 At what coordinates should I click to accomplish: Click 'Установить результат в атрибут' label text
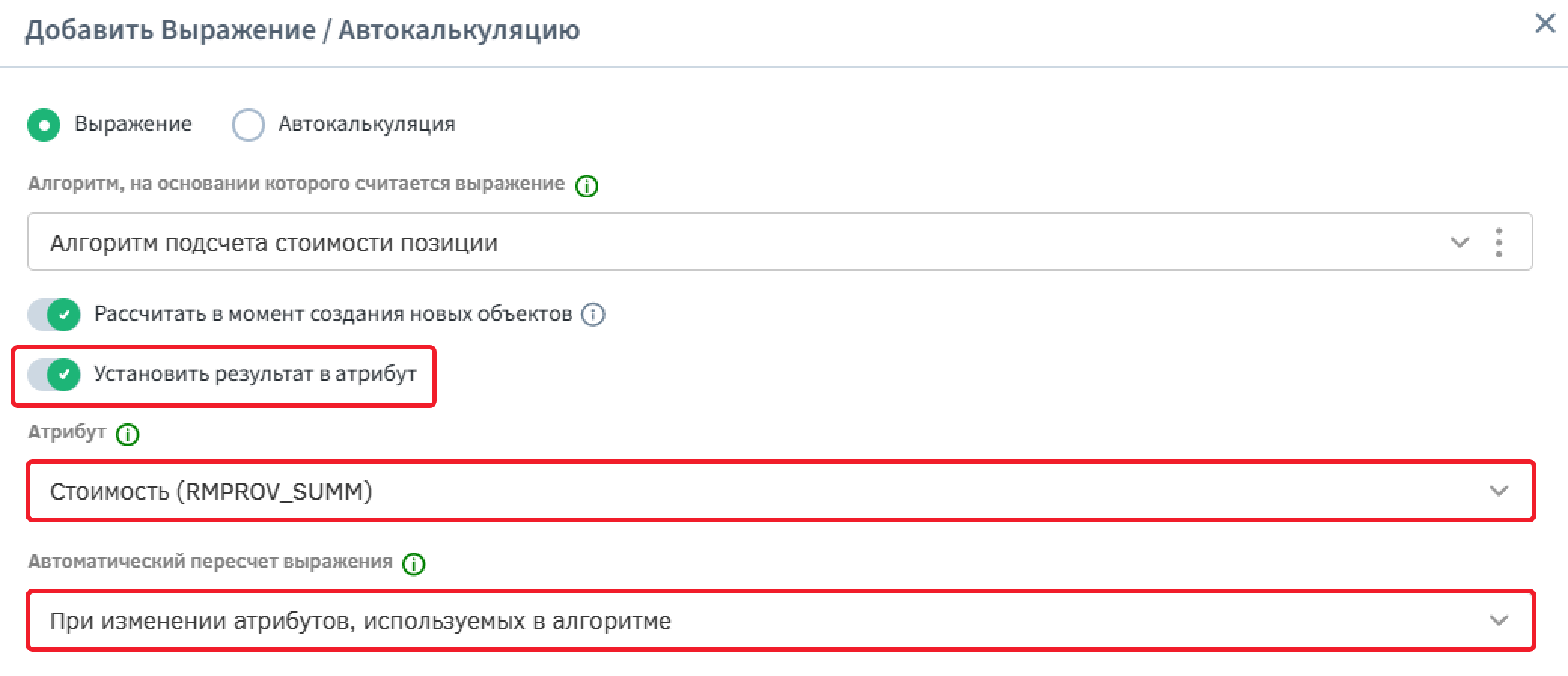click(x=255, y=374)
